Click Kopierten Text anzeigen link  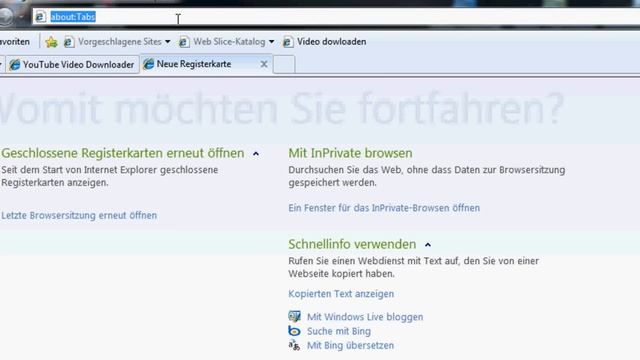click(x=341, y=294)
